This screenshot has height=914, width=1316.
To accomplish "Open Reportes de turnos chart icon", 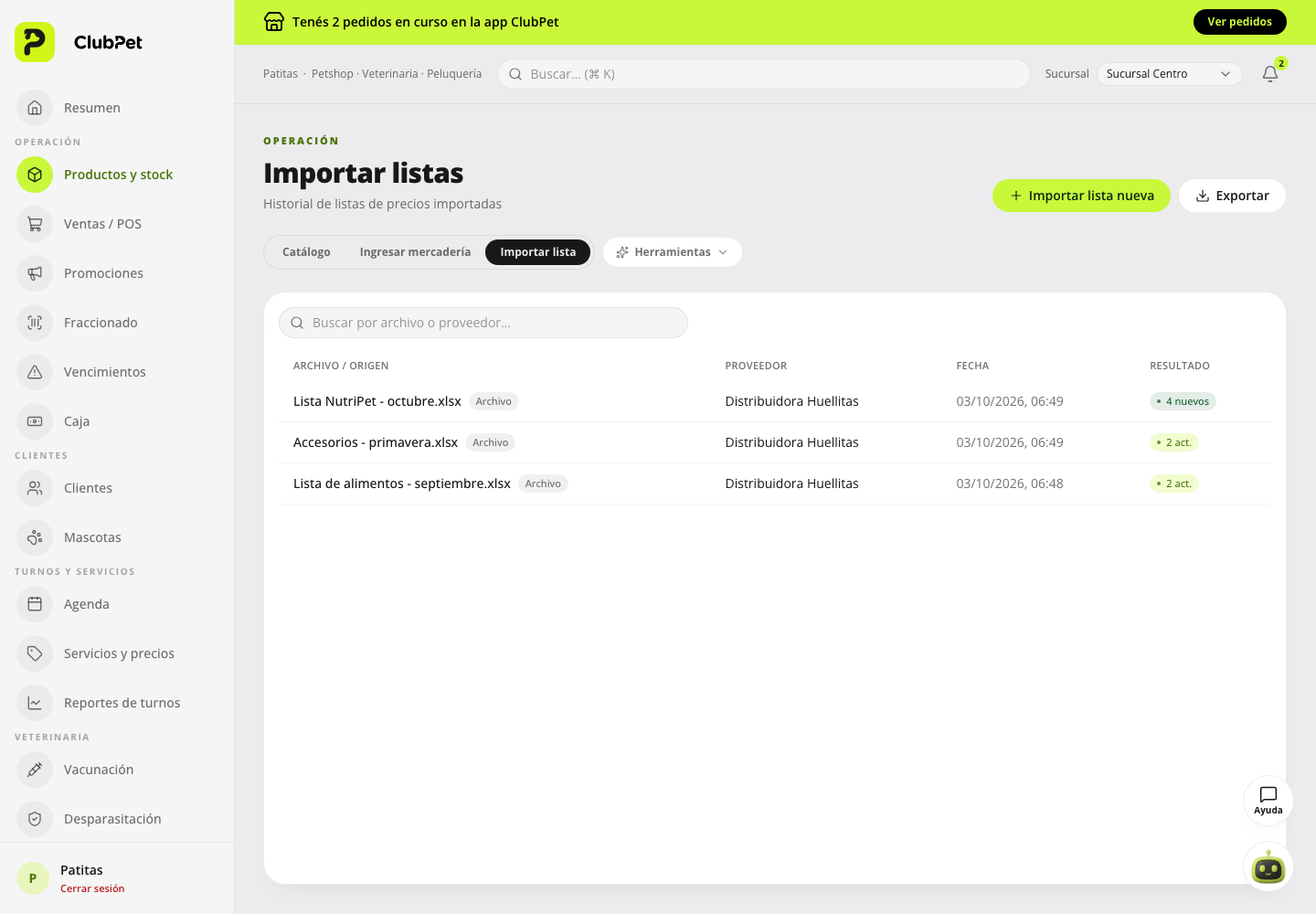I will [35, 703].
